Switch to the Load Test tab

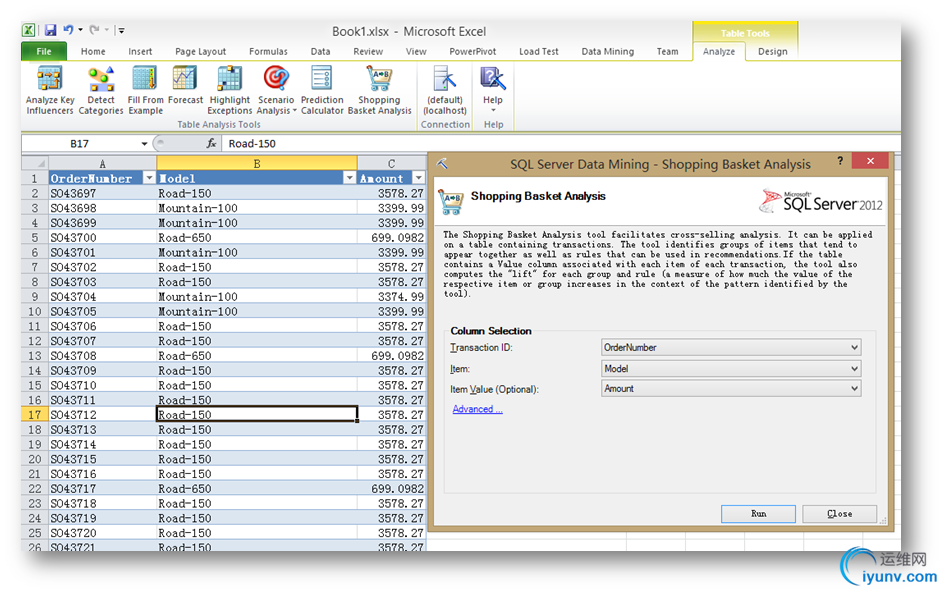click(539, 52)
